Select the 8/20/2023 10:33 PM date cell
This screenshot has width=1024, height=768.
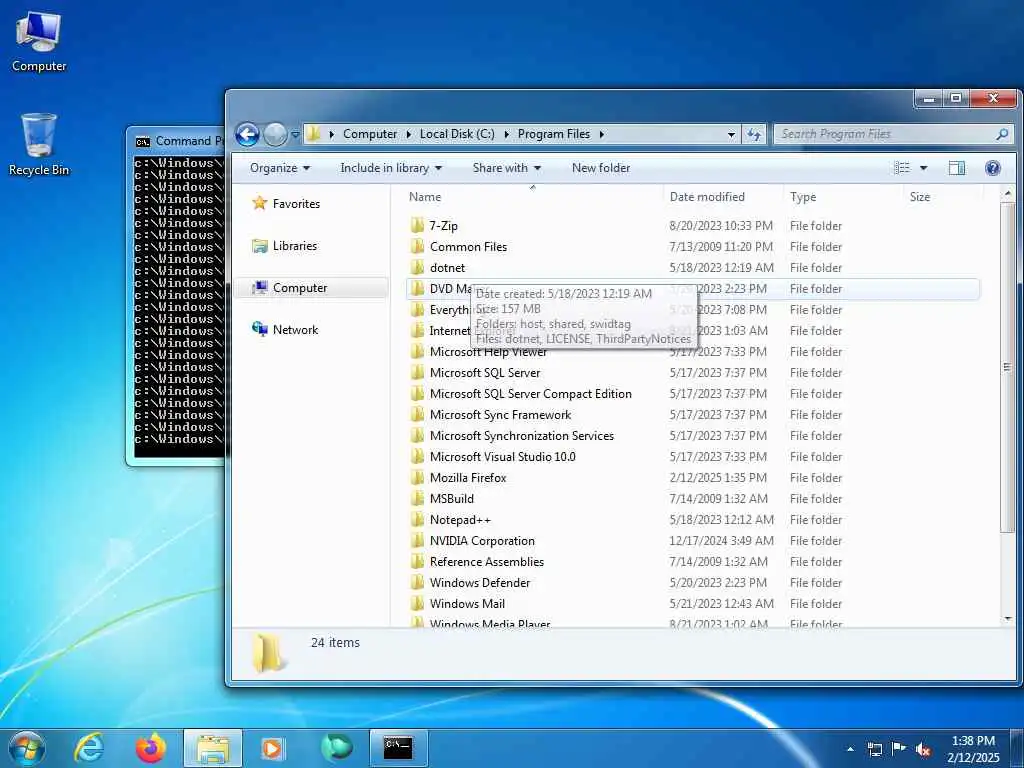[x=721, y=226]
